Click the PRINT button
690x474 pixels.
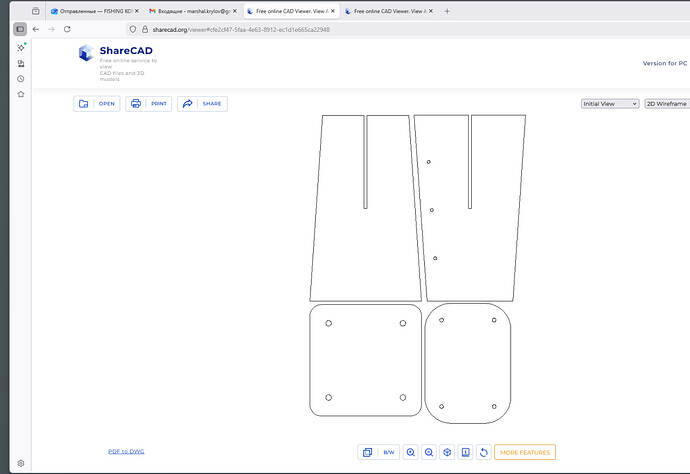click(149, 104)
